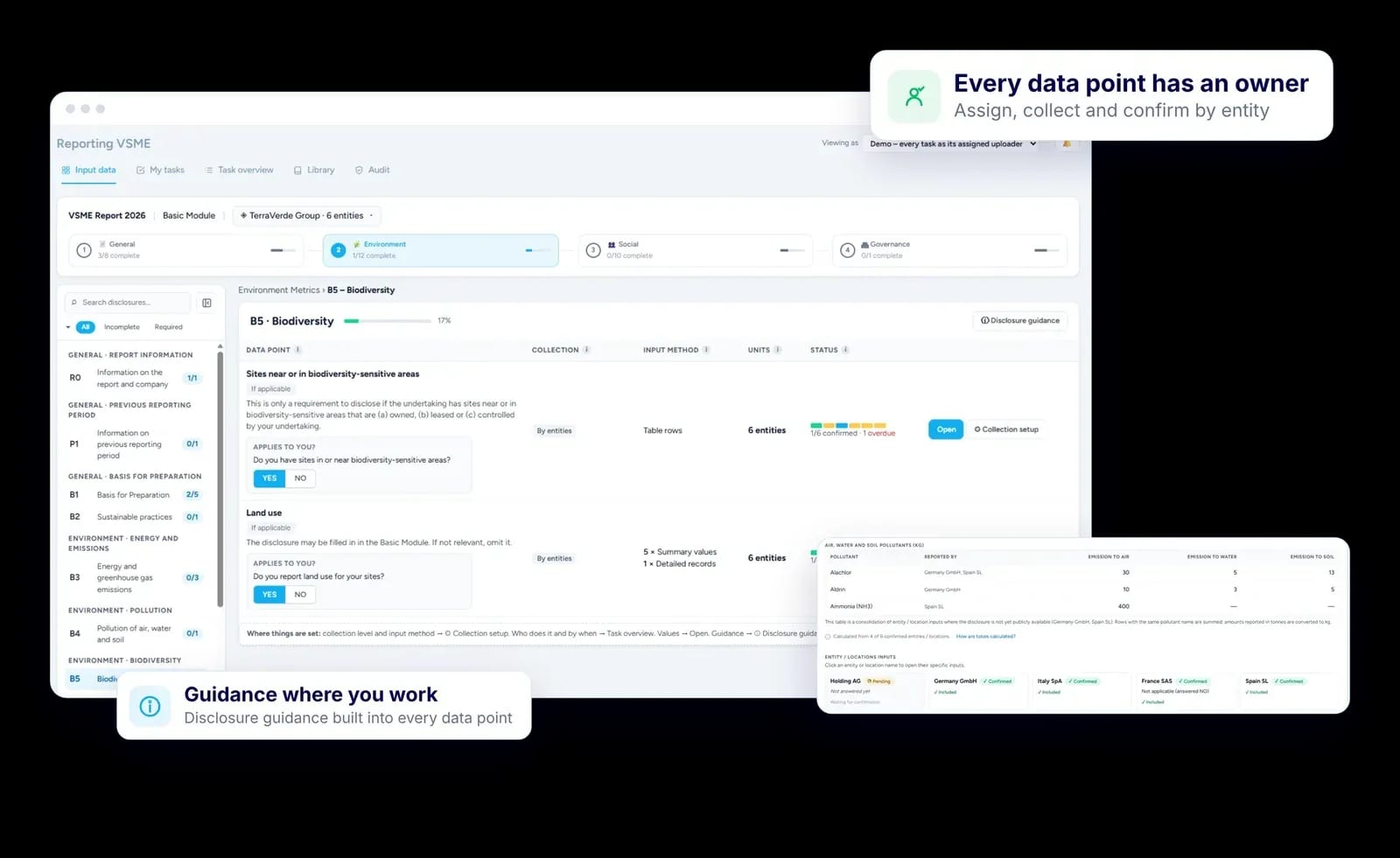Image resolution: width=1400 pixels, height=858 pixels.
Task: Click the info icon beside DATA POINT
Action: 298,350
